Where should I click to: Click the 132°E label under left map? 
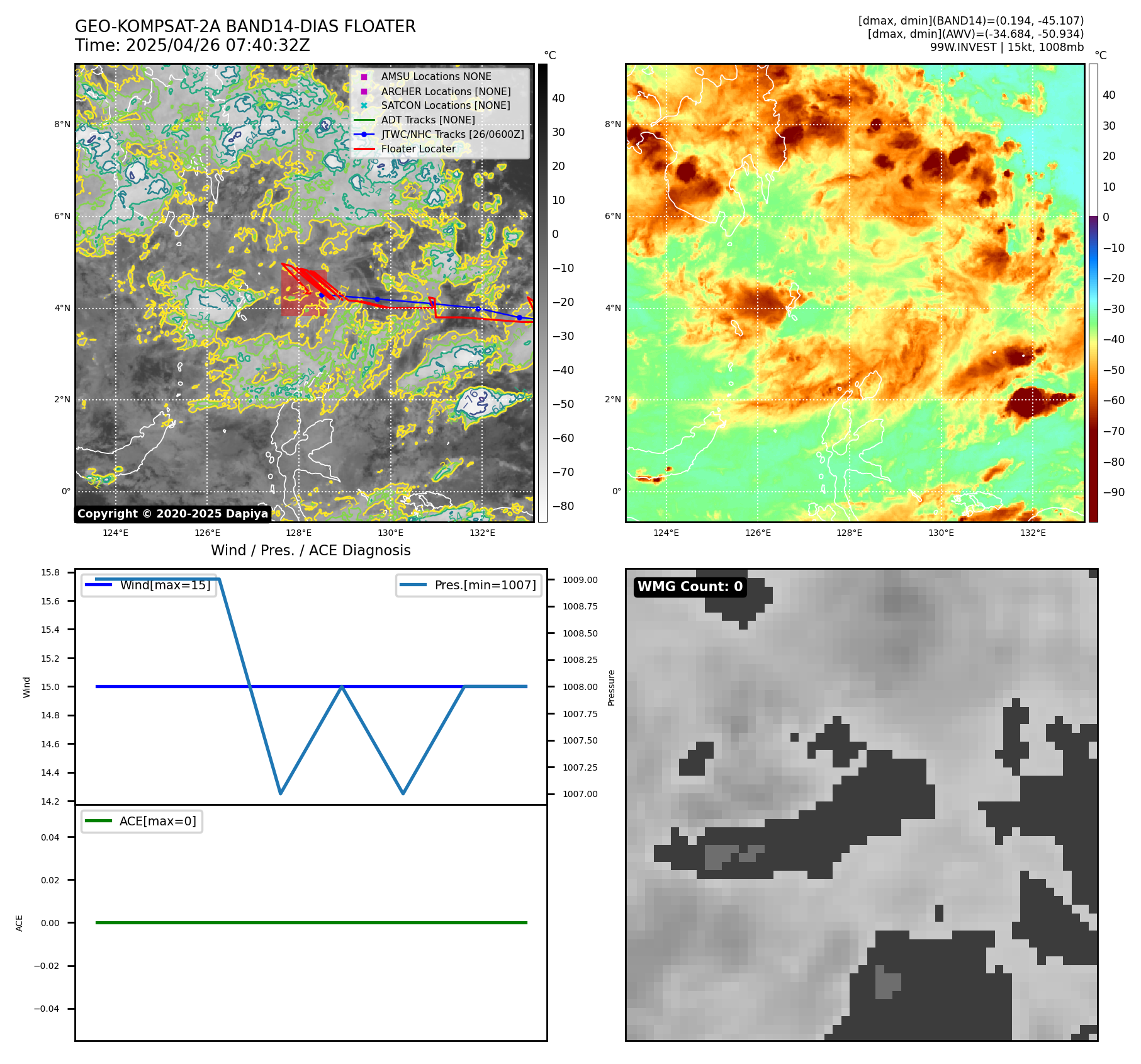[483, 533]
